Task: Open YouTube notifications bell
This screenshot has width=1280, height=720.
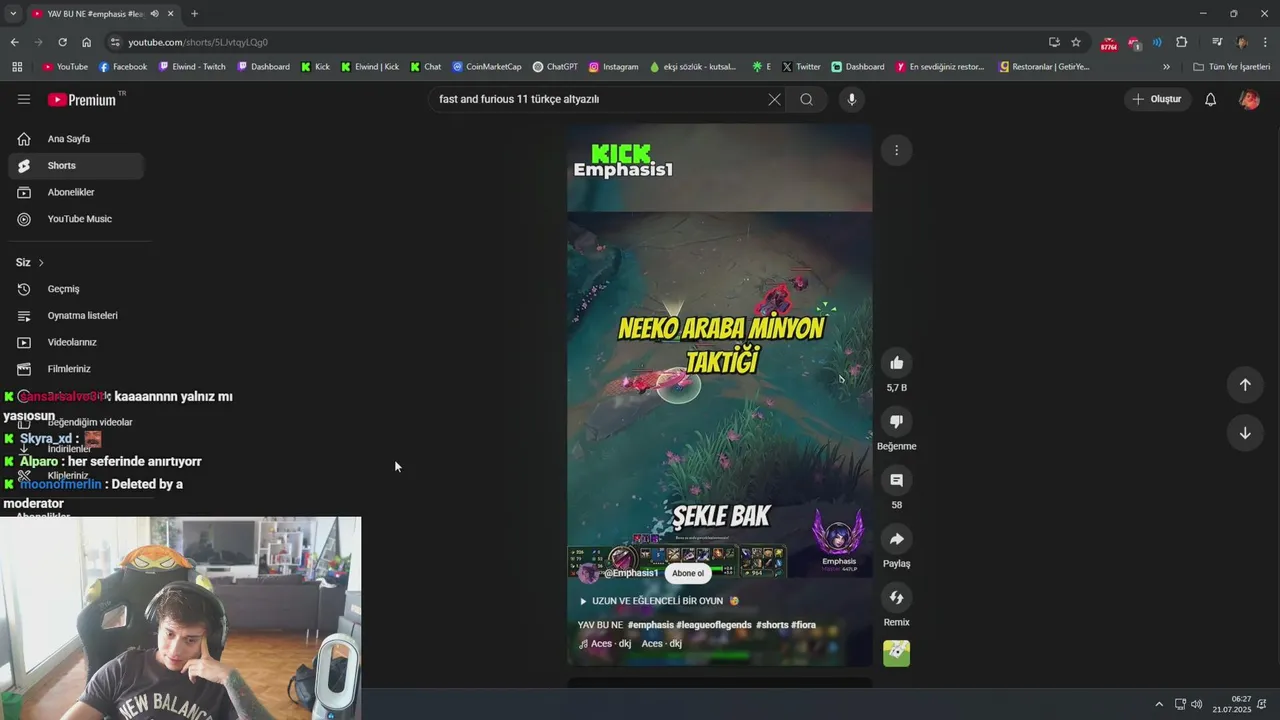Action: (1210, 99)
